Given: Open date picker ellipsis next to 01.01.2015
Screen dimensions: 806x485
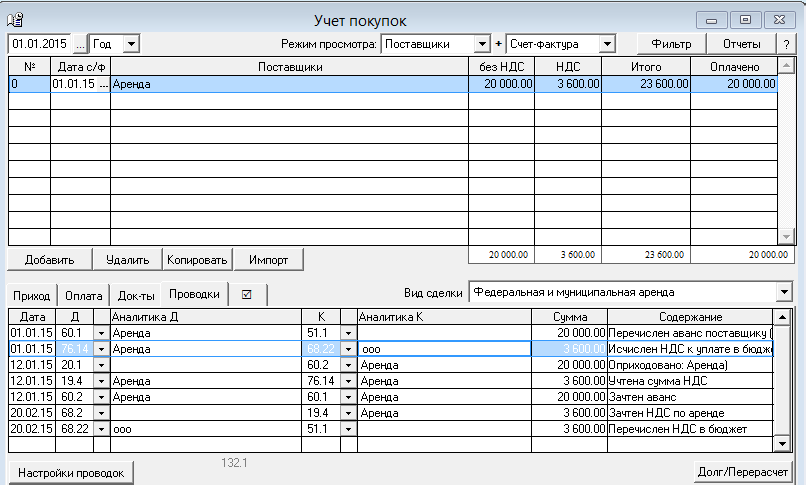Looking at the screenshot, I should click(x=81, y=44).
